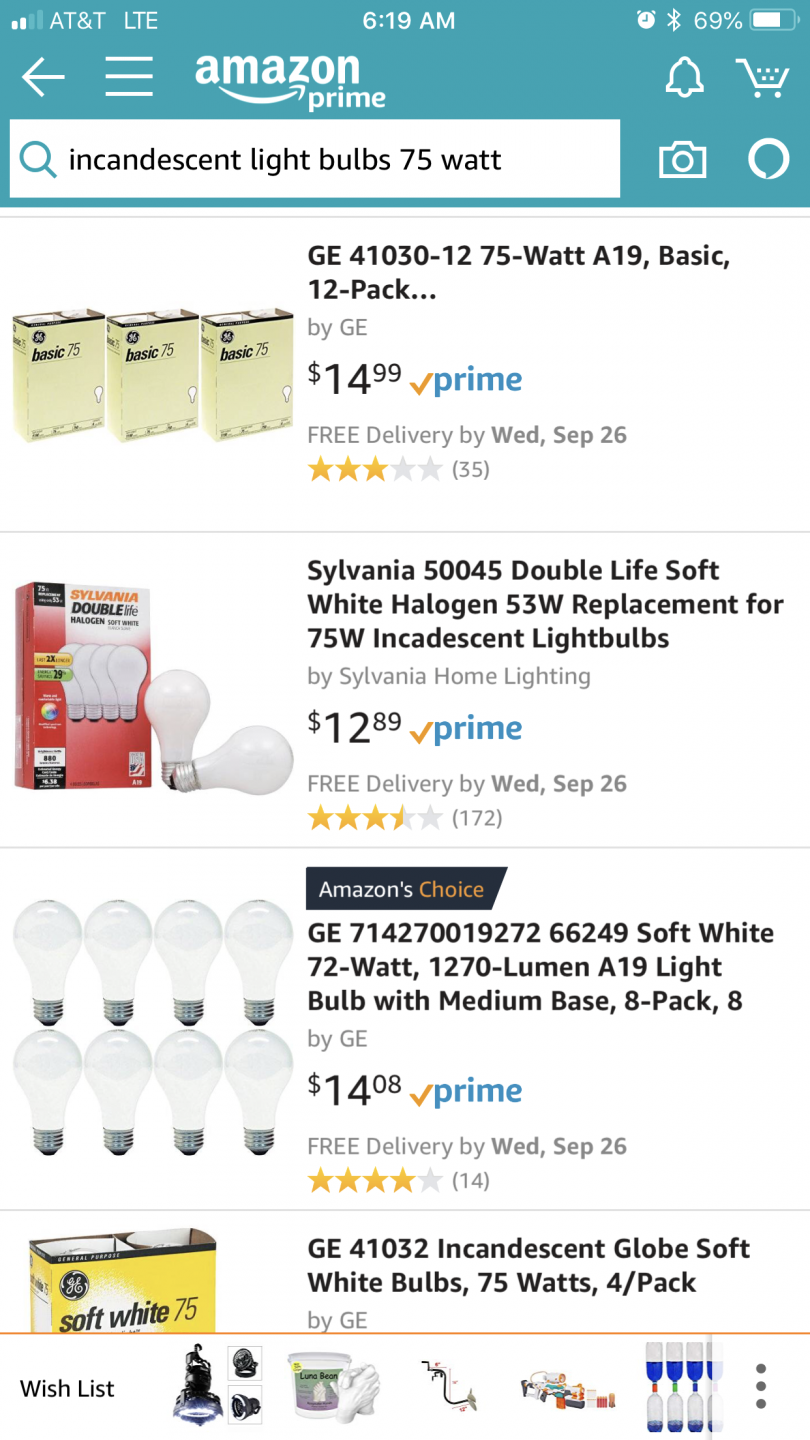The height and width of the screenshot is (1440, 810).
Task: Tap the eight-bulb GE product image
Action: tap(153, 1030)
